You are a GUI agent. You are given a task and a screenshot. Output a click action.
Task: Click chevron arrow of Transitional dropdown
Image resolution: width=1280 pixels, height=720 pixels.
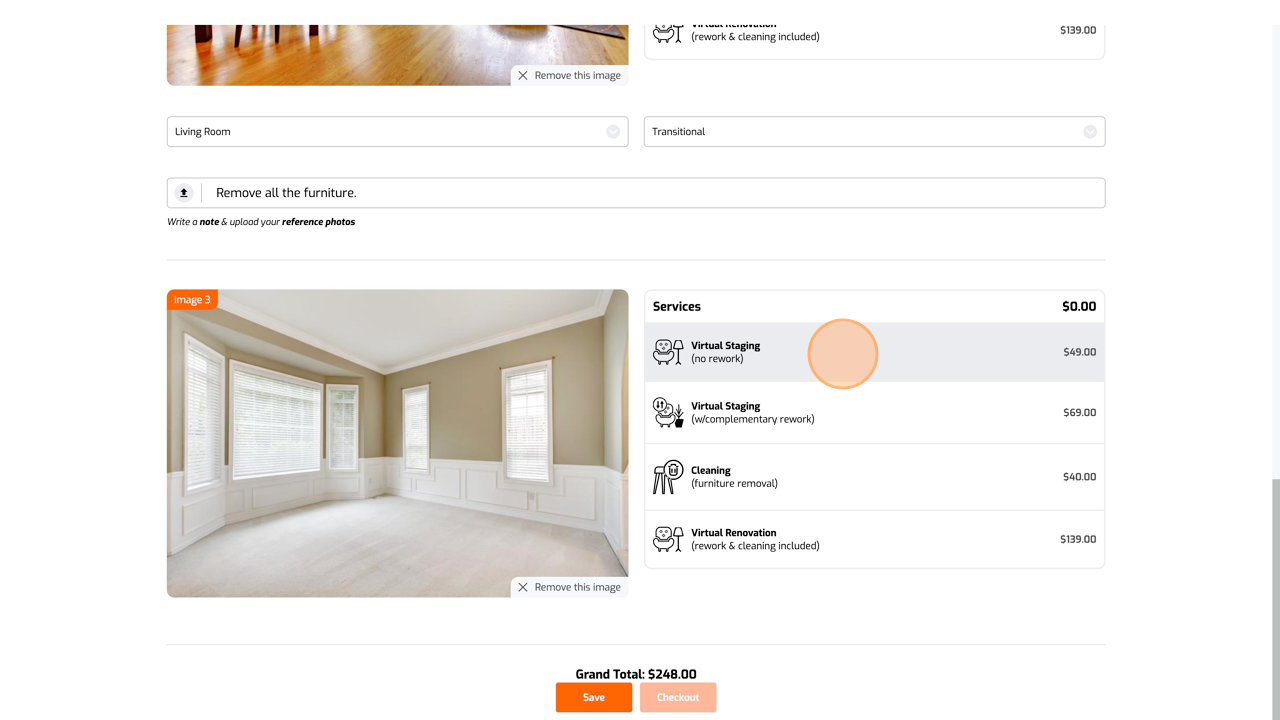click(1090, 132)
